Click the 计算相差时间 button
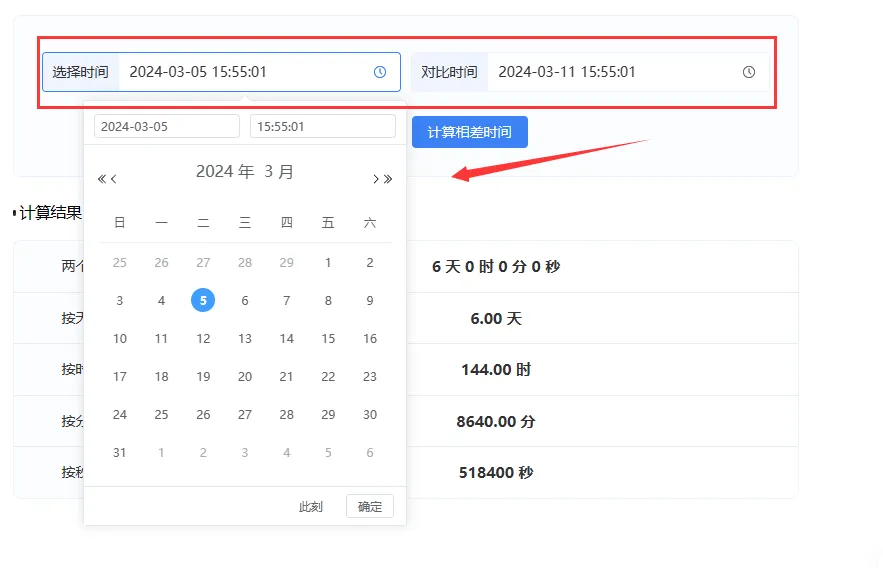 pos(470,132)
